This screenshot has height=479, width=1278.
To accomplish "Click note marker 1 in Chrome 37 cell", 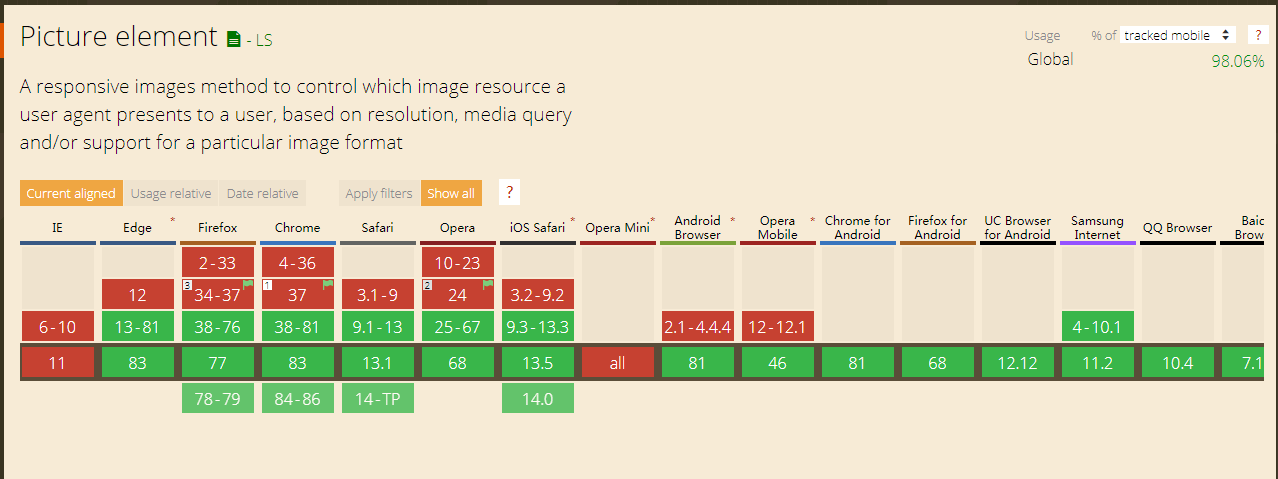I will tap(267, 285).
